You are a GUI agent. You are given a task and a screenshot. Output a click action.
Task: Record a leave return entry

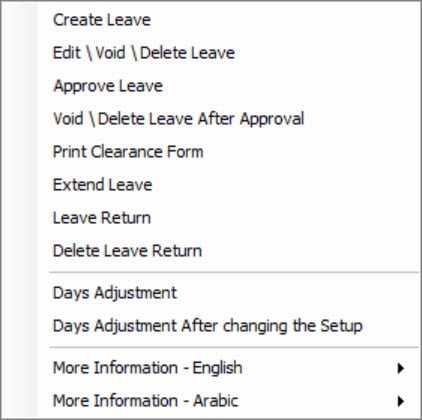tap(228, 218)
